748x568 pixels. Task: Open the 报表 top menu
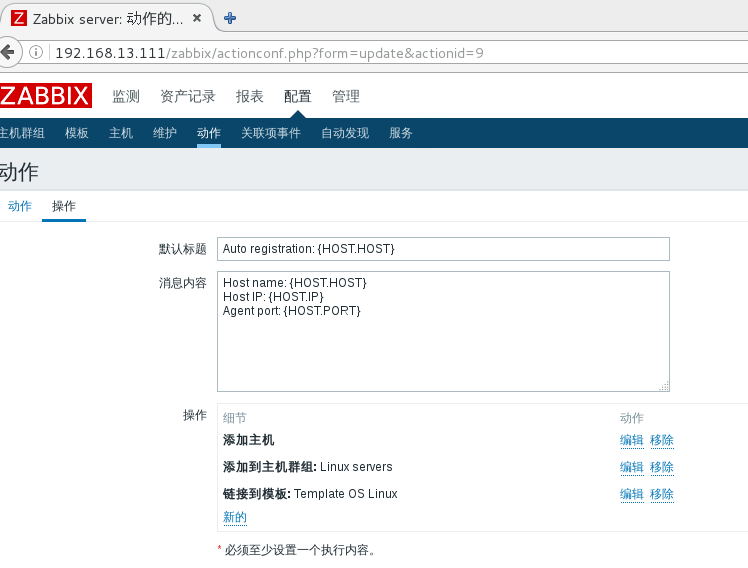(249, 96)
